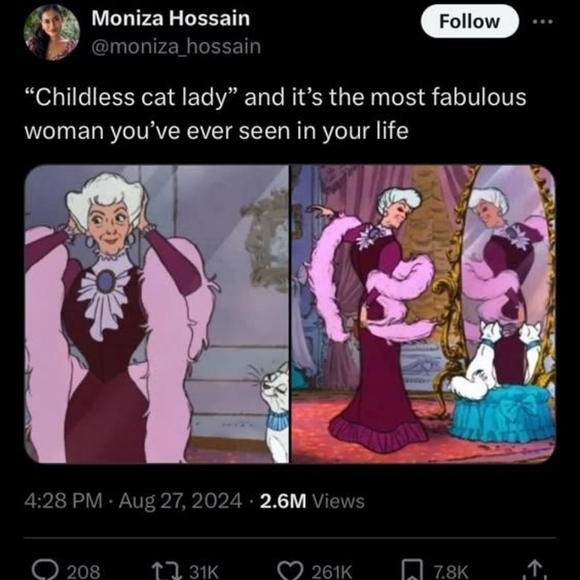Screen dimensions: 580x580
Task: Select the tweet text about childless cat lady
Action: click(x=275, y=114)
